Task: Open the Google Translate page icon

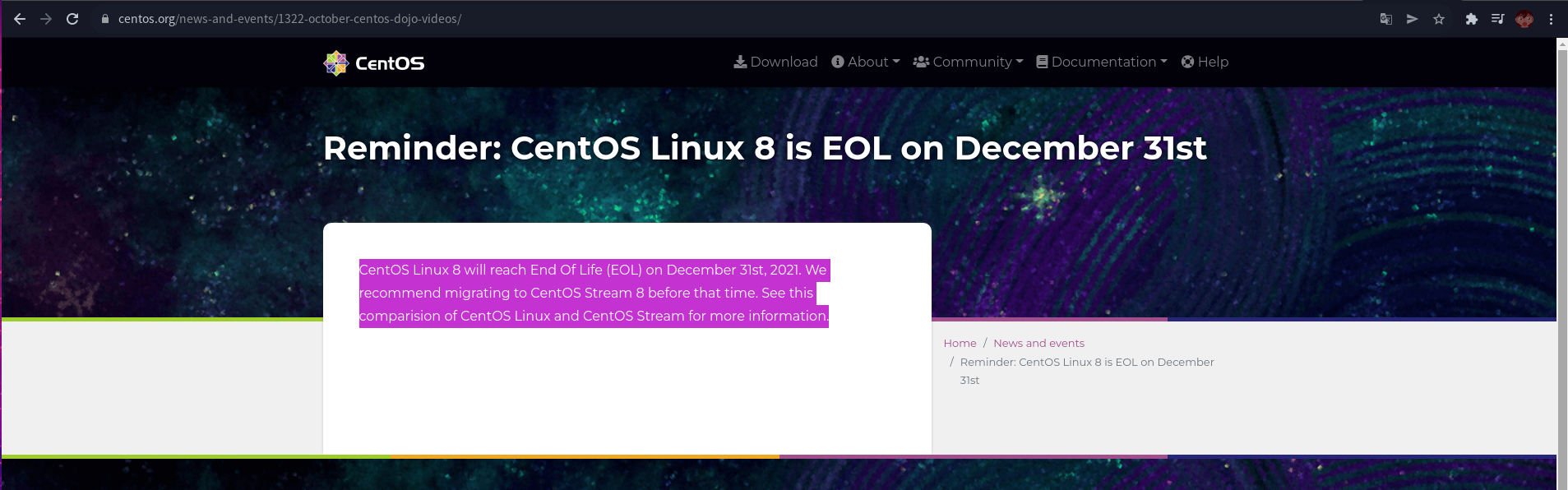Action: (x=1385, y=19)
